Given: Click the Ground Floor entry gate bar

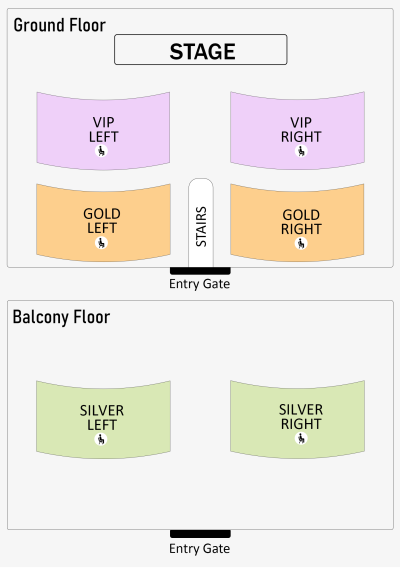Looking at the screenshot, I should [x=200, y=271].
